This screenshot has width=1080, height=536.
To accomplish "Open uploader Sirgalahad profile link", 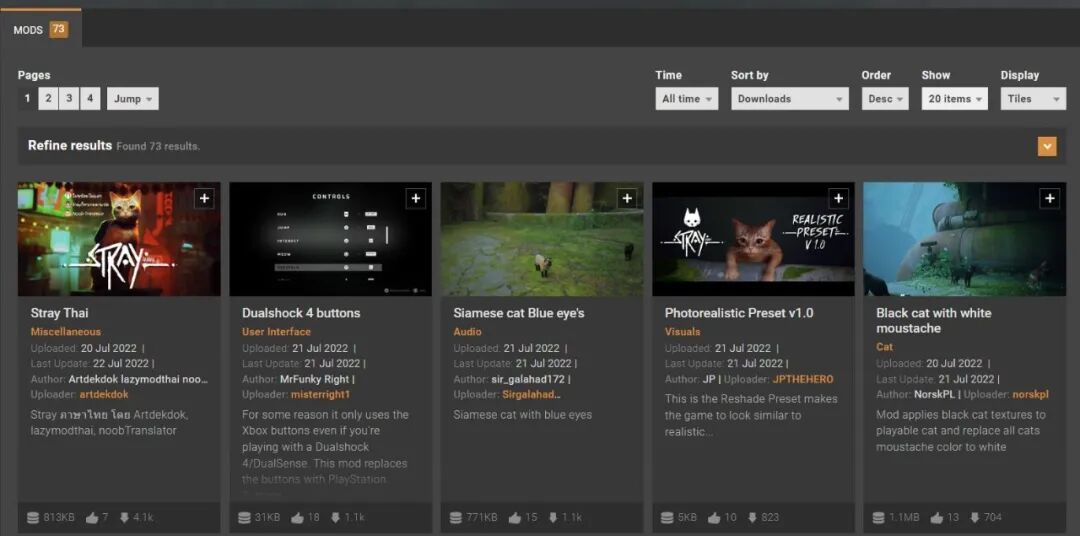I will (531, 395).
